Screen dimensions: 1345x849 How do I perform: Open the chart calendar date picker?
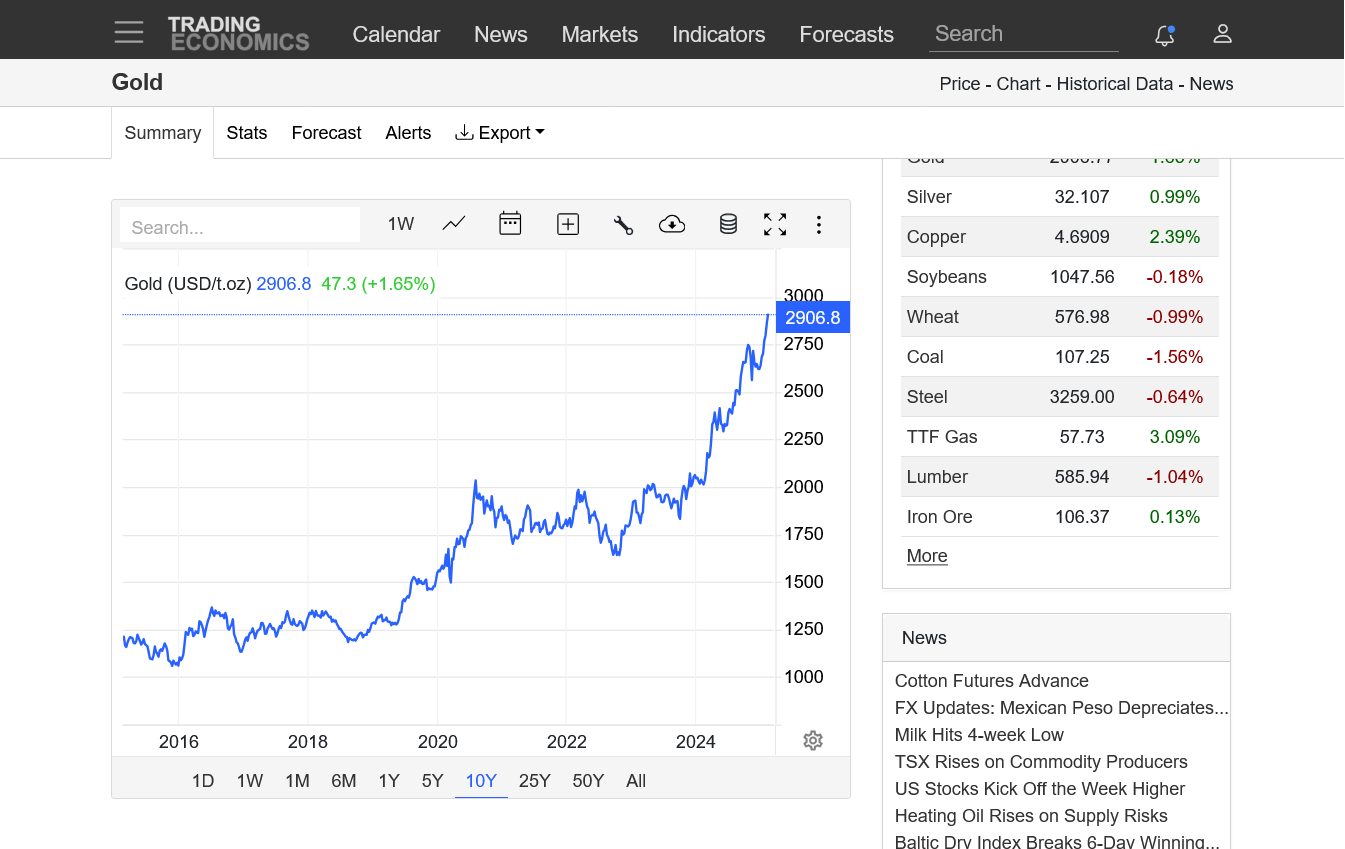[x=510, y=224]
